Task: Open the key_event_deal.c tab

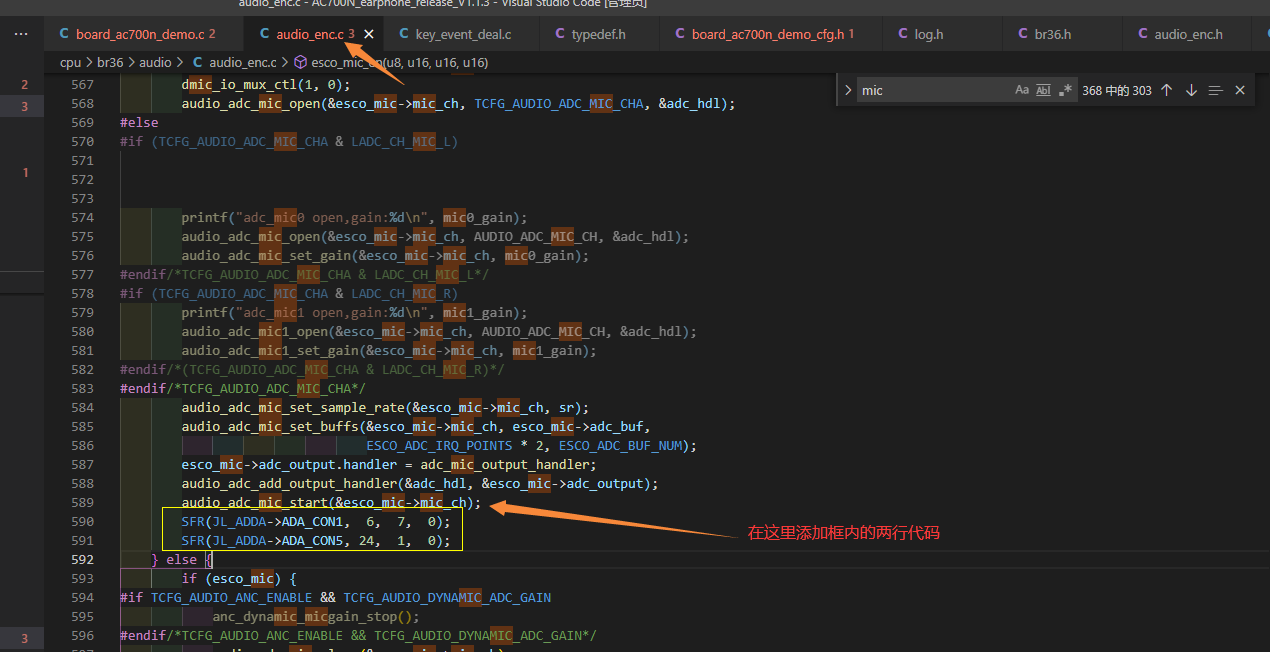Action: 463,34
